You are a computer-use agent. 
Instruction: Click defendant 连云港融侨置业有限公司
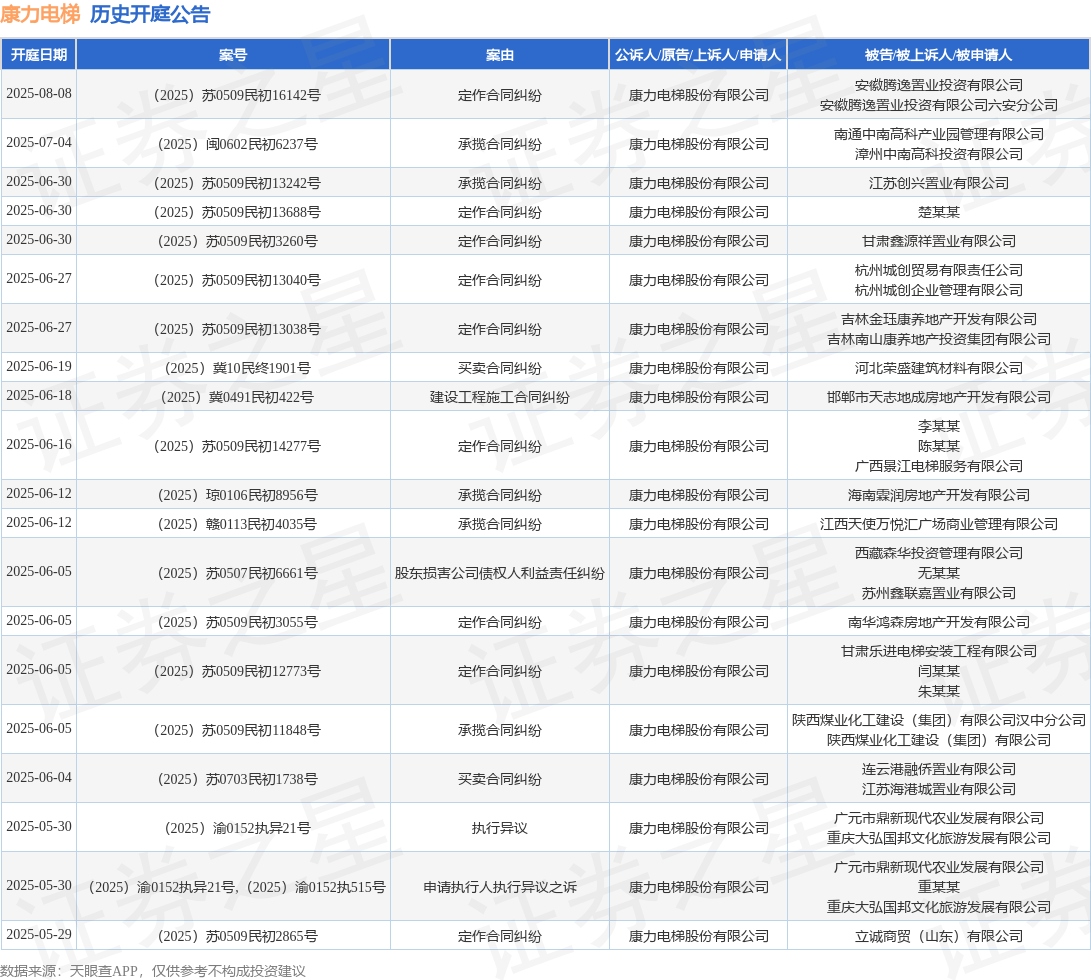(939, 770)
